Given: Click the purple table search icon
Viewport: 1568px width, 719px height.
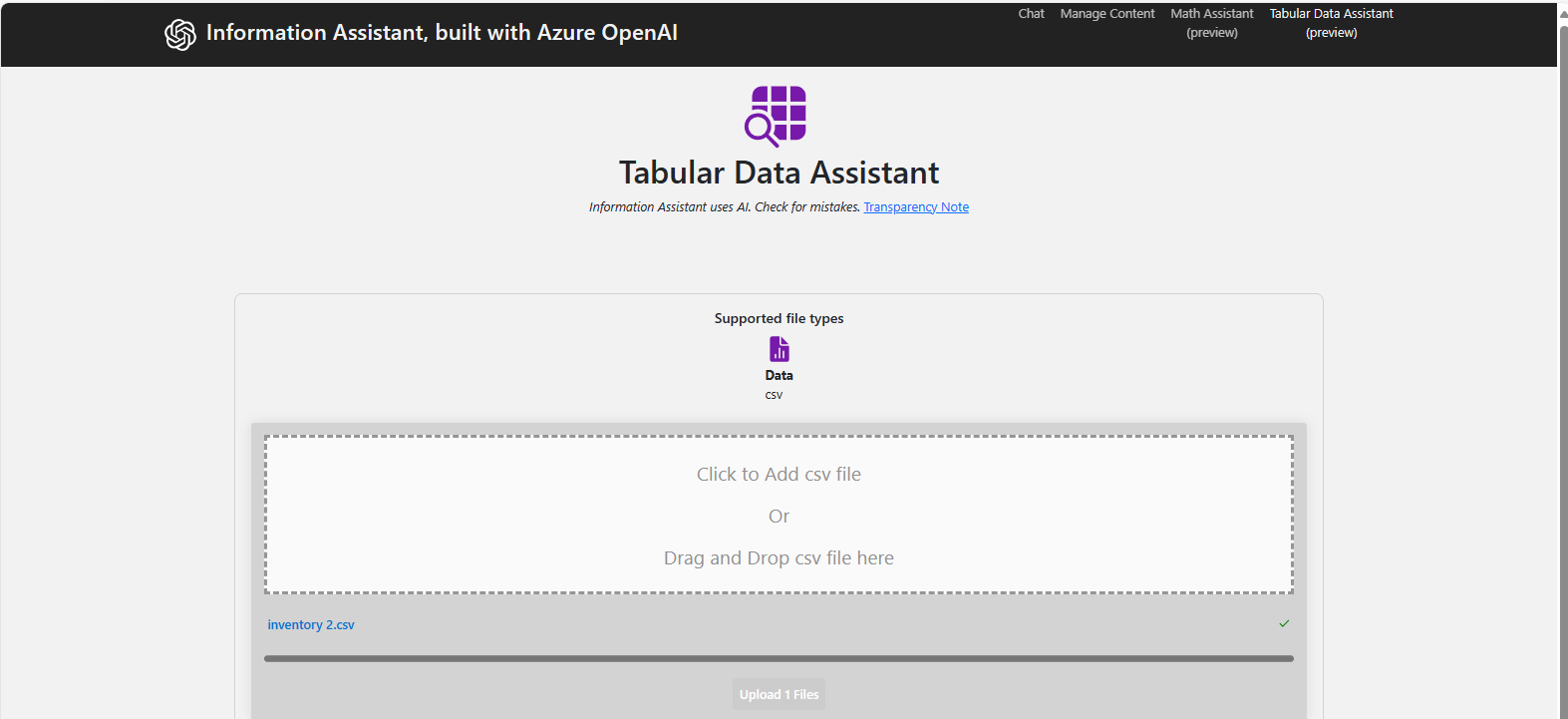Looking at the screenshot, I should click(776, 116).
